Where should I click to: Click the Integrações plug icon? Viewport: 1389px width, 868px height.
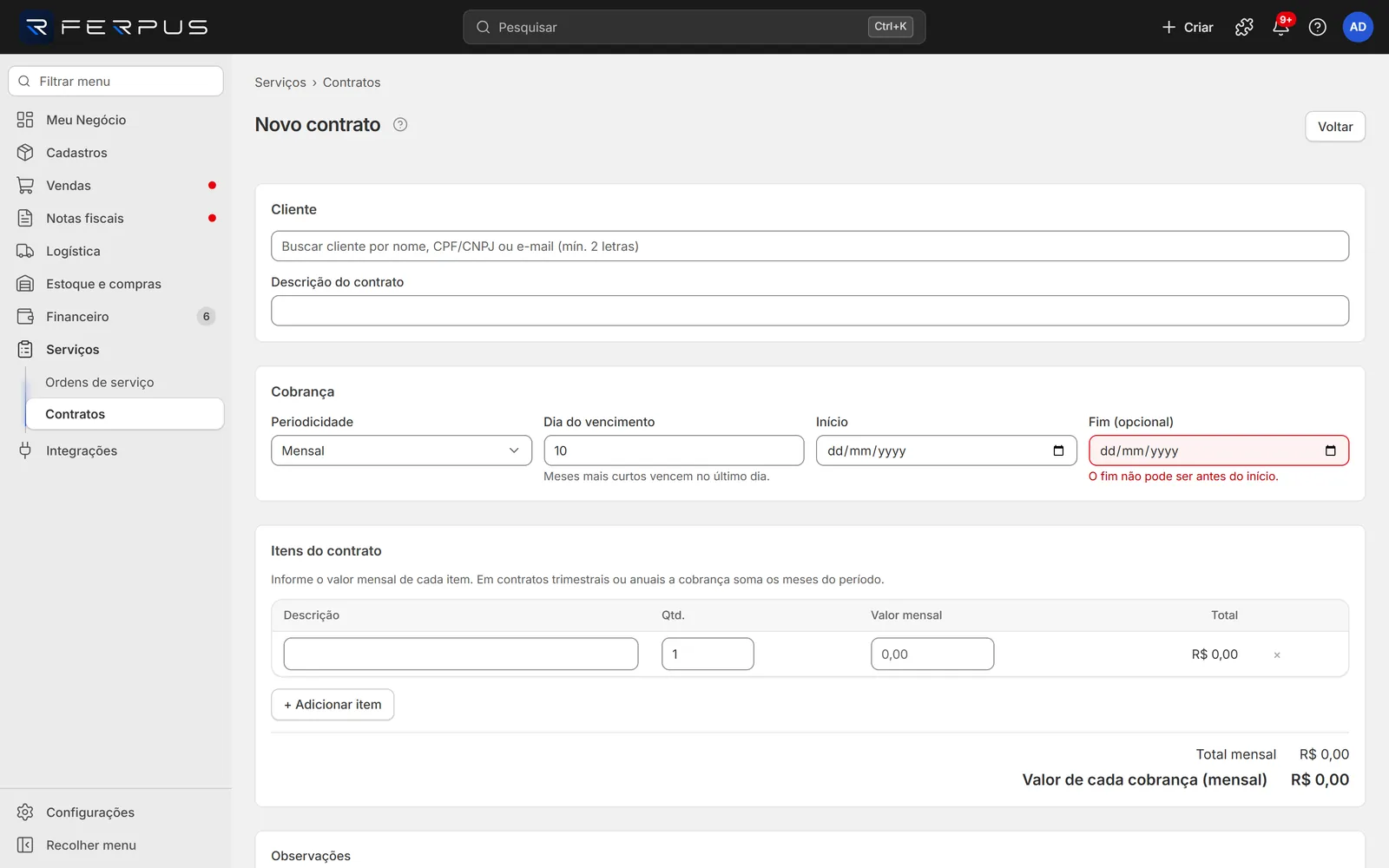pyautogui.click(x=25, y=450)
